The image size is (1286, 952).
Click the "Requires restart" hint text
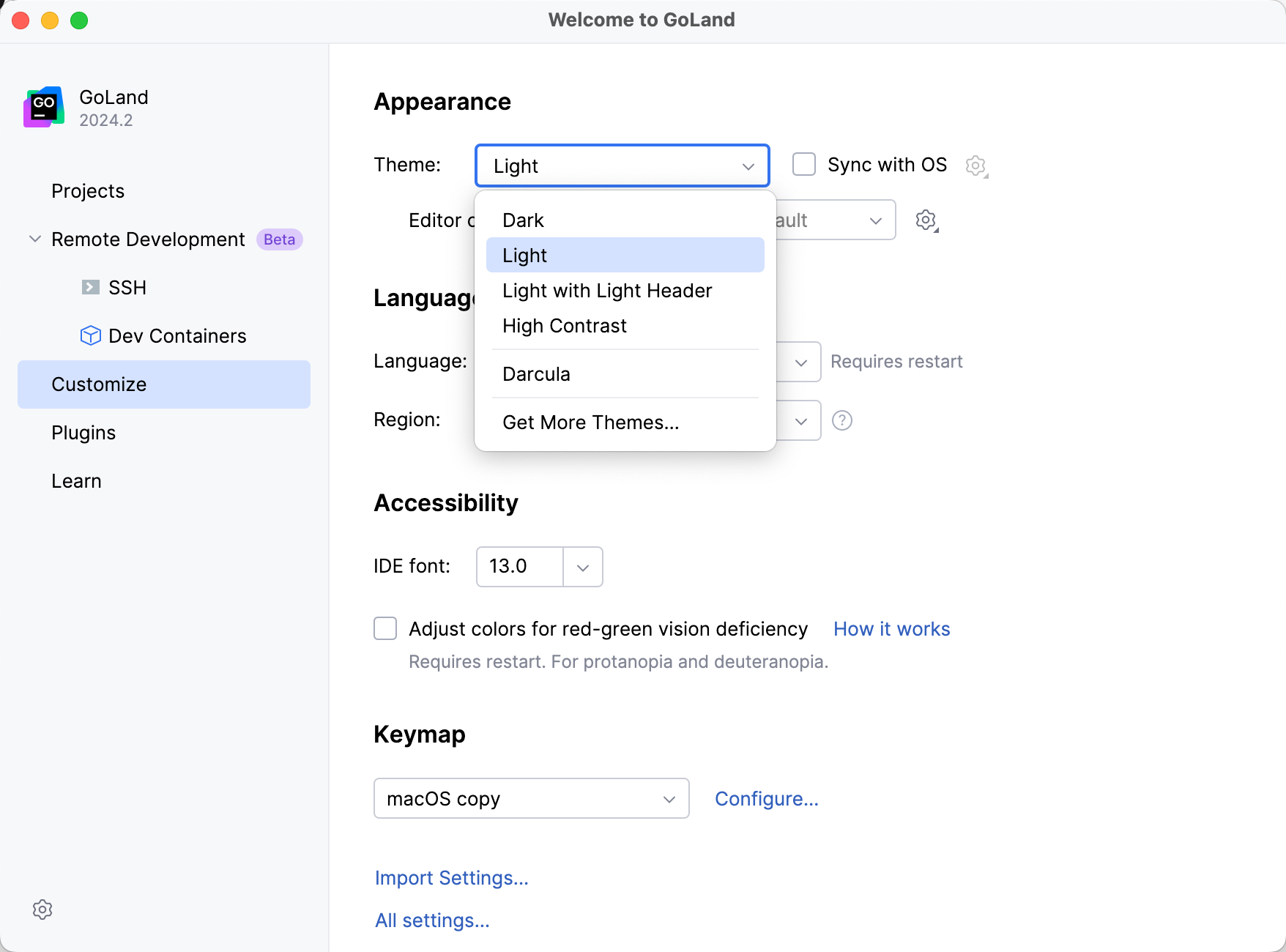(896, 362)
